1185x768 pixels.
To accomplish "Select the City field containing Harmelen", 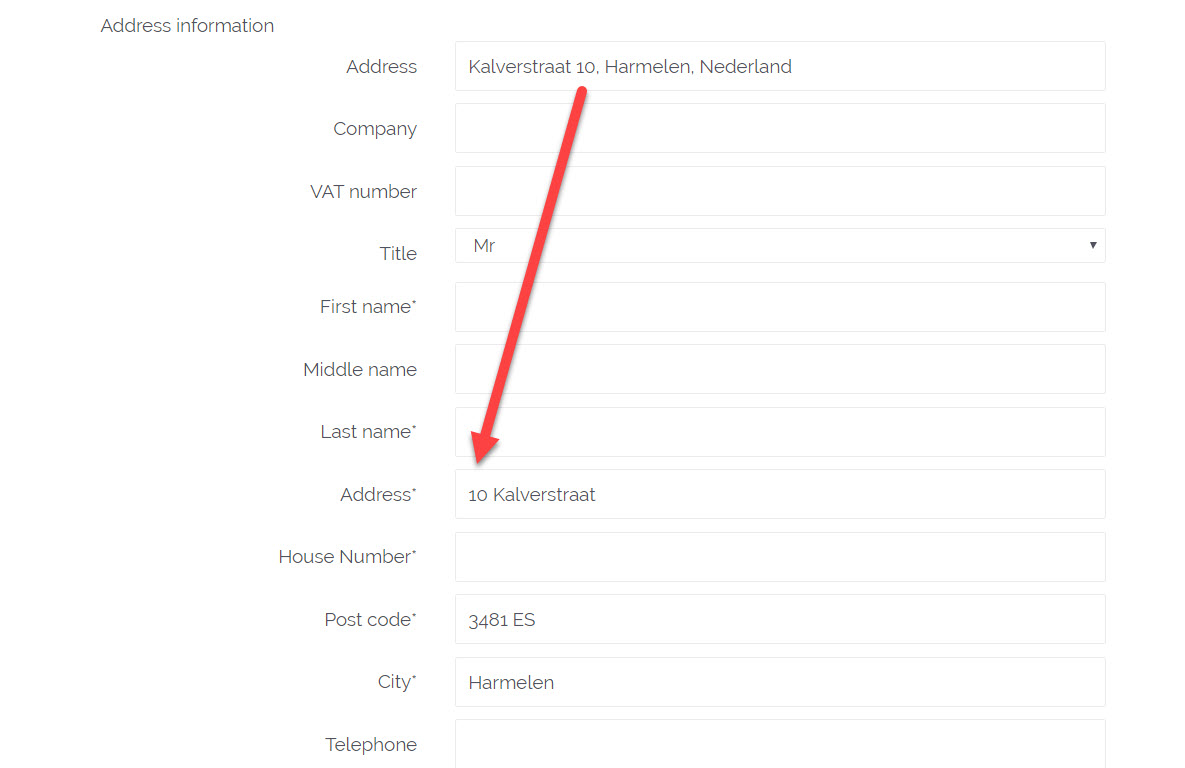I will coord(780,682).
